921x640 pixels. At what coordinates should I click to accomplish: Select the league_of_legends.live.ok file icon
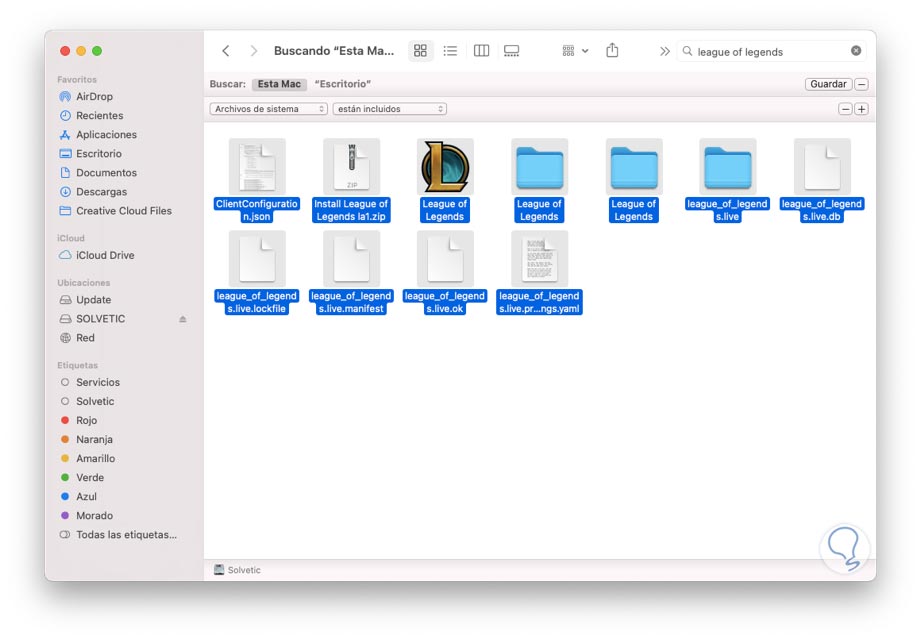[445, 259]
